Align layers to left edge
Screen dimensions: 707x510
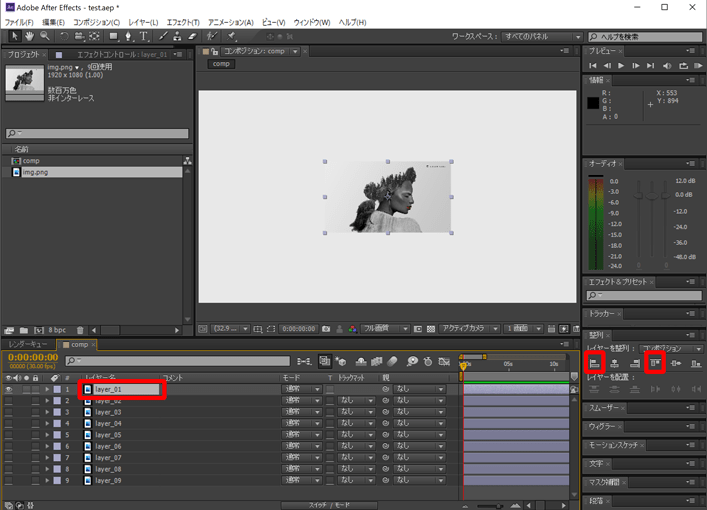point(594,363)
